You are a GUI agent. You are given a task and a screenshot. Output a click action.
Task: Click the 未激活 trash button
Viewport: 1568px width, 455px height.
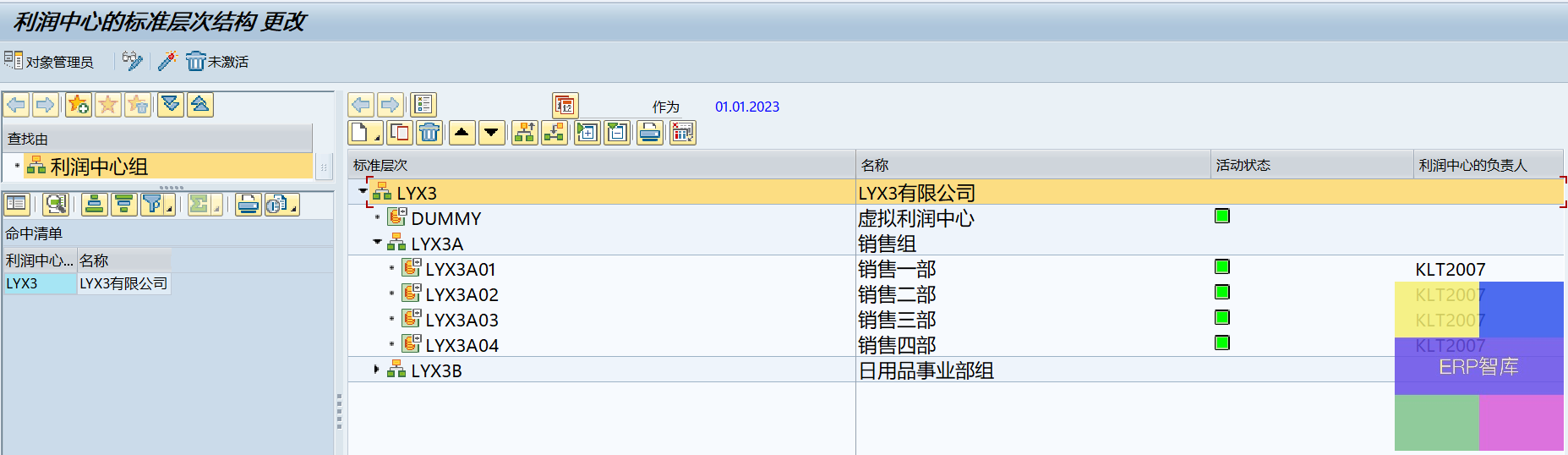tap(217, 61)
